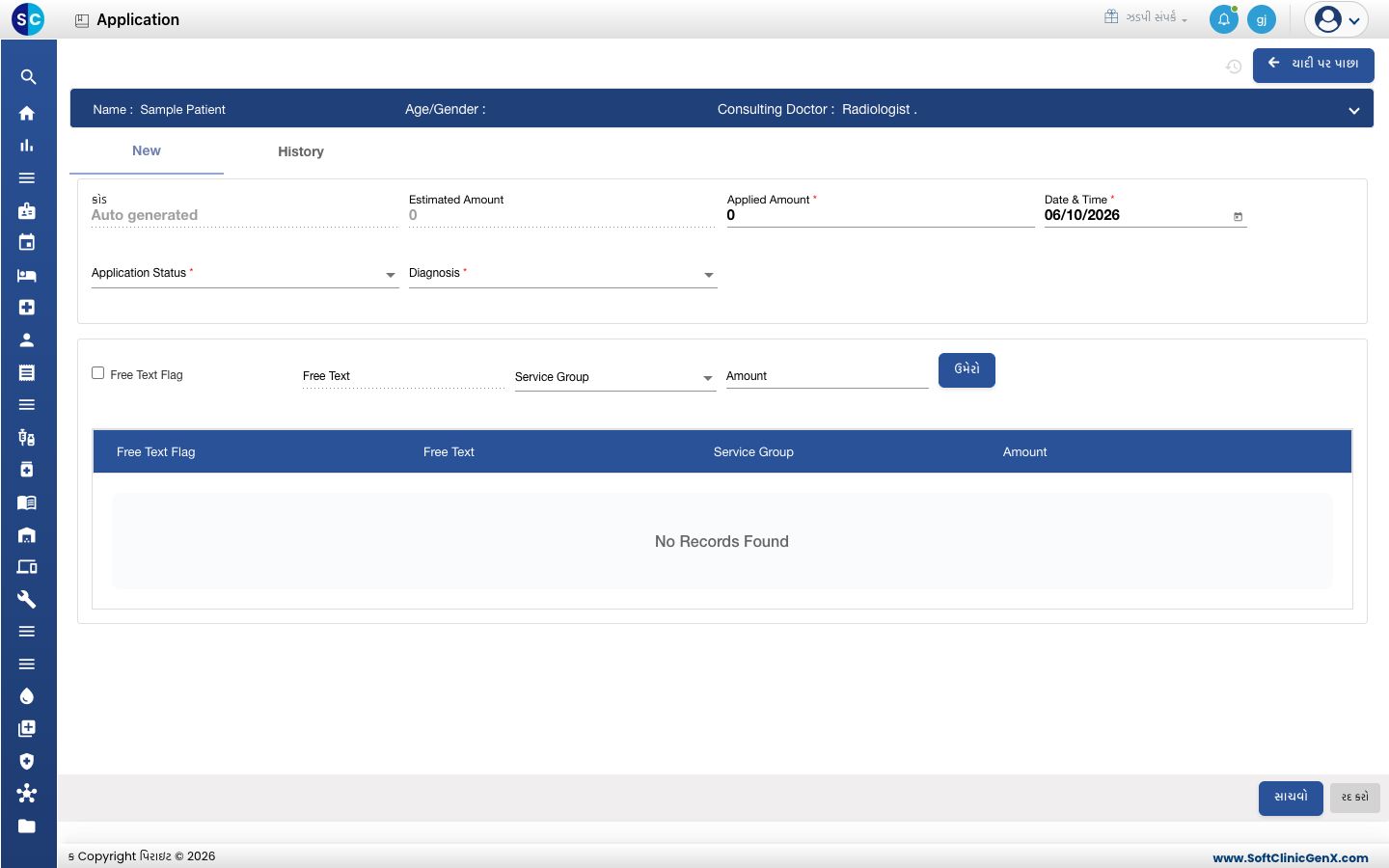
Task: Open the bar chart dashboard icon
Action: pyautogui.click(x=27, y=146)
